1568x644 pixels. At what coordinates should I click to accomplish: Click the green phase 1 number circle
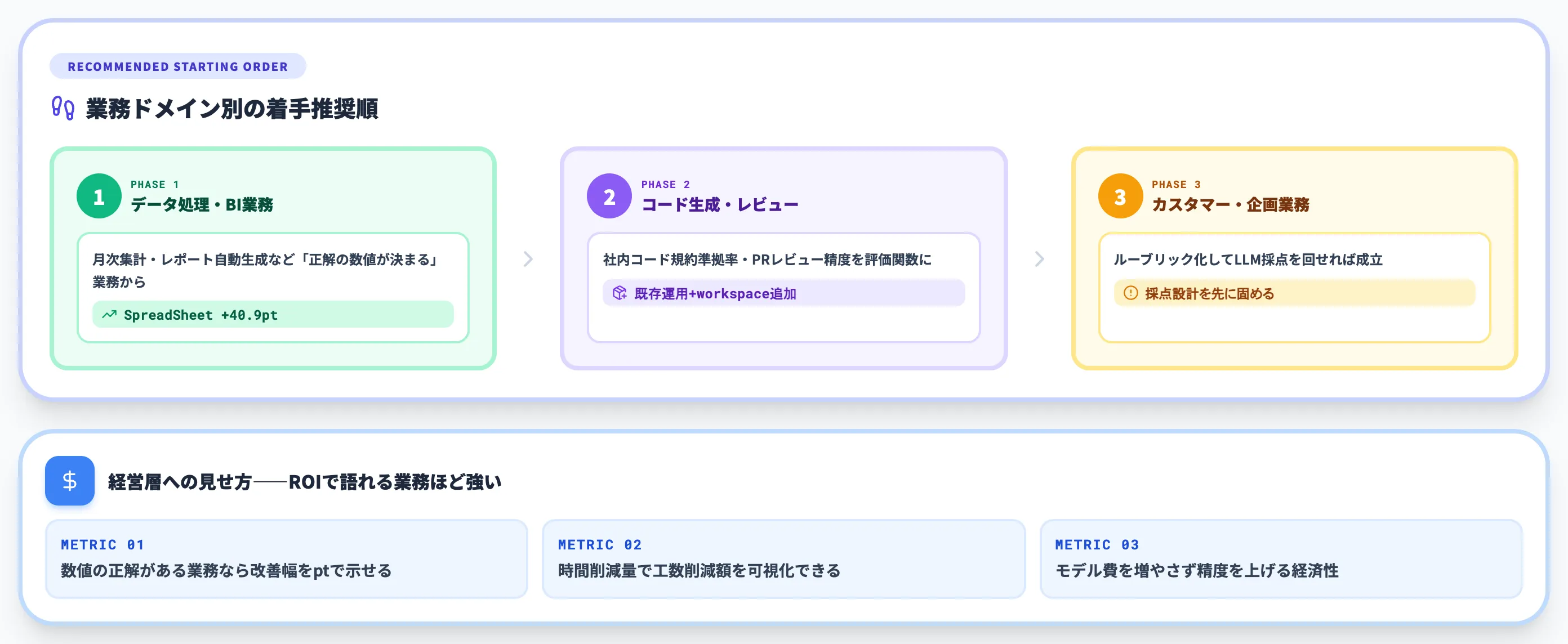[x=99, y=196]
